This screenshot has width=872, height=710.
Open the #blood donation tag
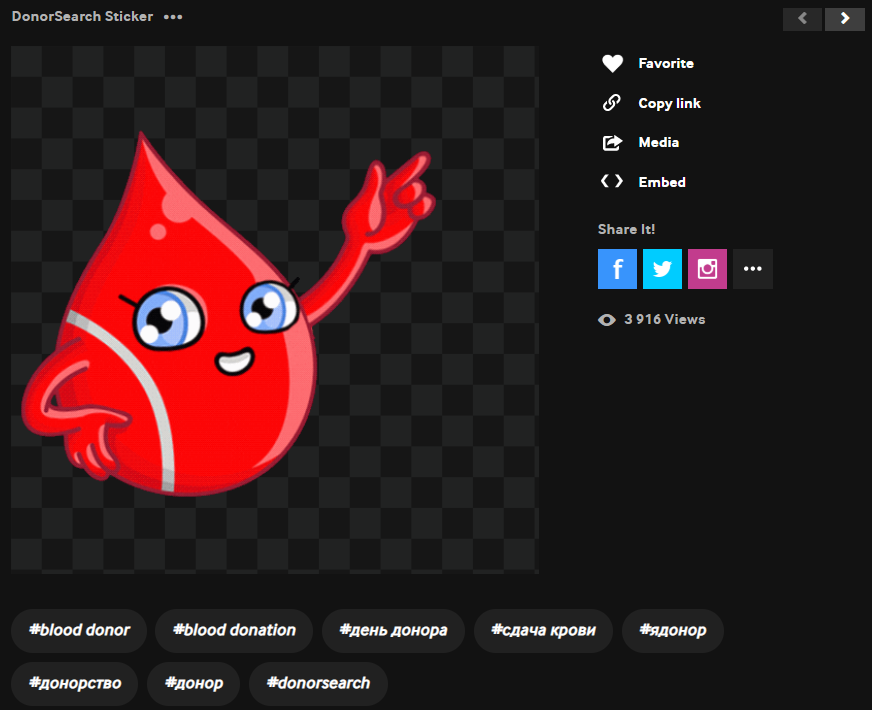click(234, 631)
